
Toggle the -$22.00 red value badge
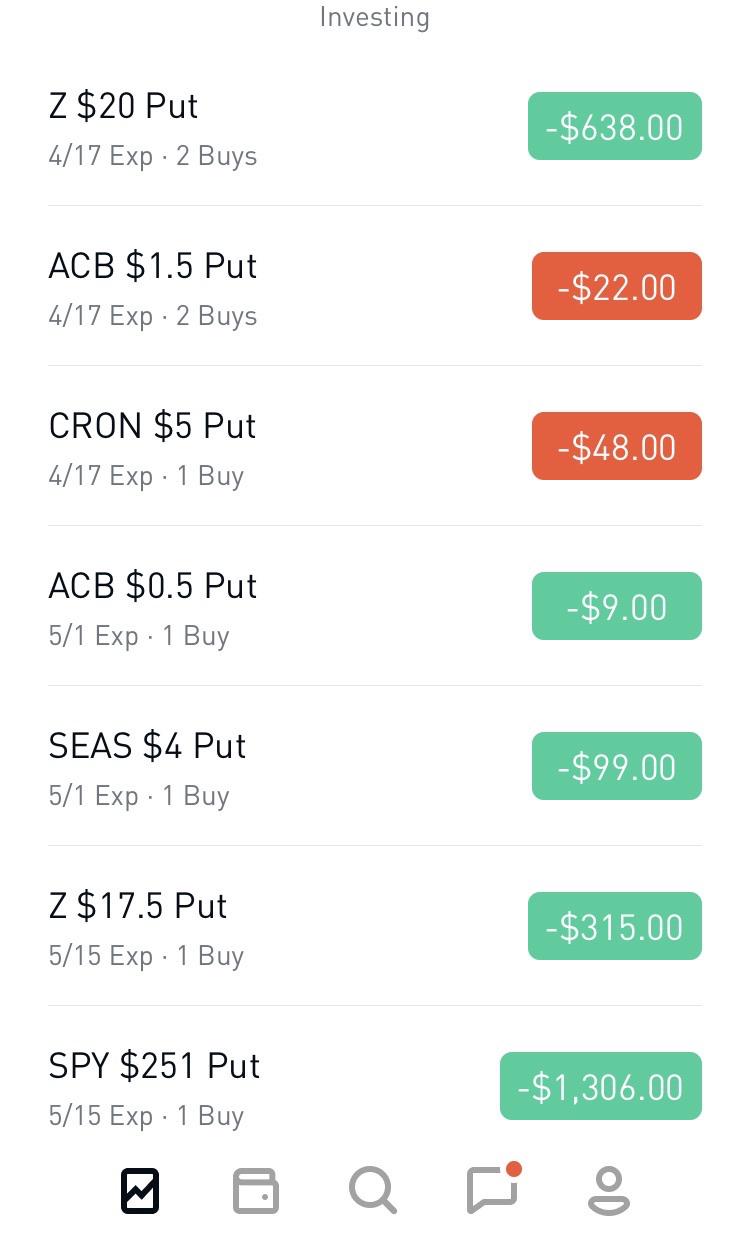616,287
